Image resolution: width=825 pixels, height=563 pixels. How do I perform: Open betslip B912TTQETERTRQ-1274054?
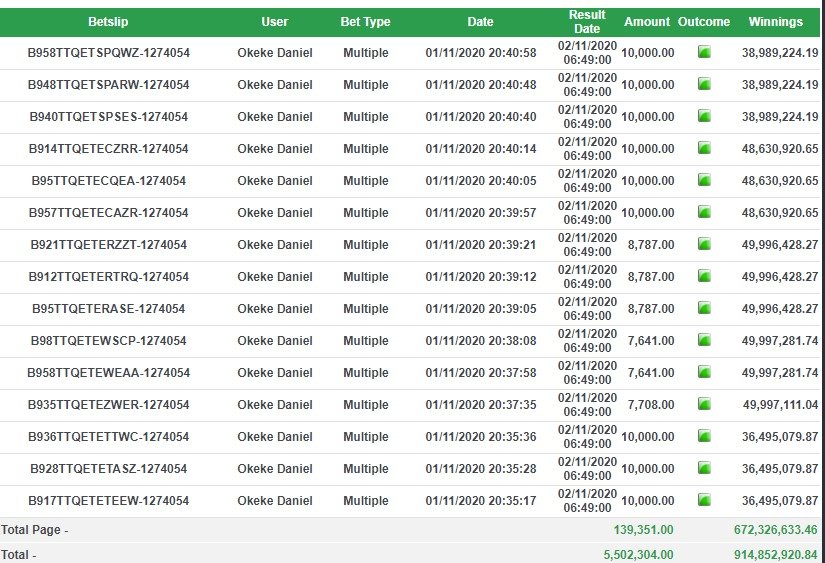(108, 277)
